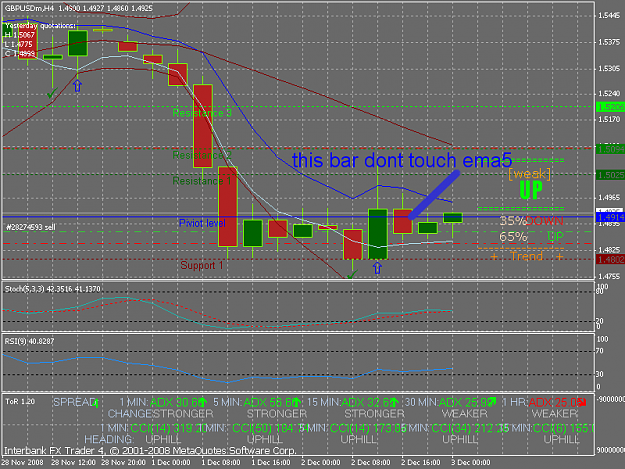Click the 1.4965 price scale label
This screenshot has height=469, width=625.
(x=609, y=198)
